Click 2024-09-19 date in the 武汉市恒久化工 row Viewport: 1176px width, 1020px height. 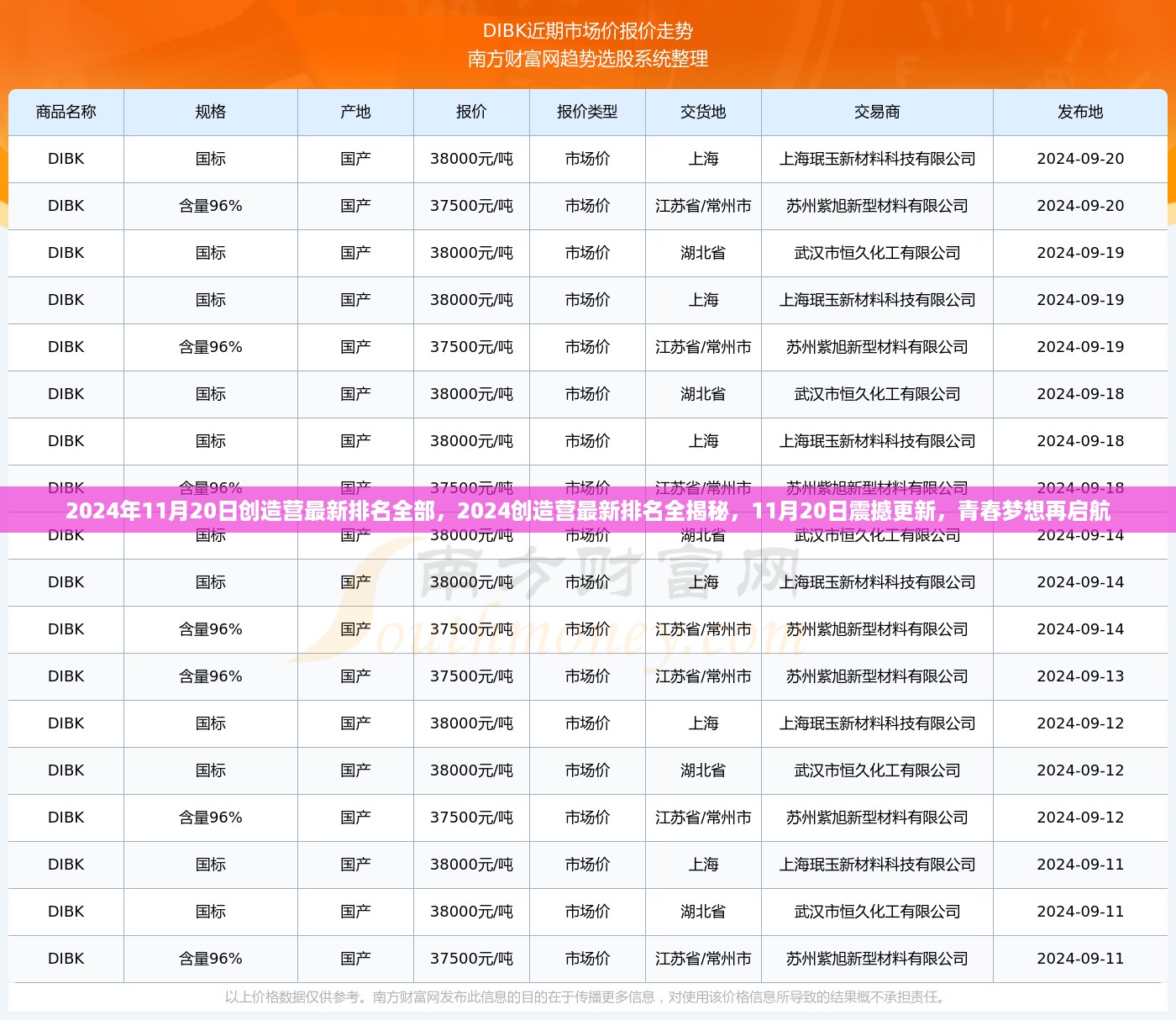[x=1080, y=253]
